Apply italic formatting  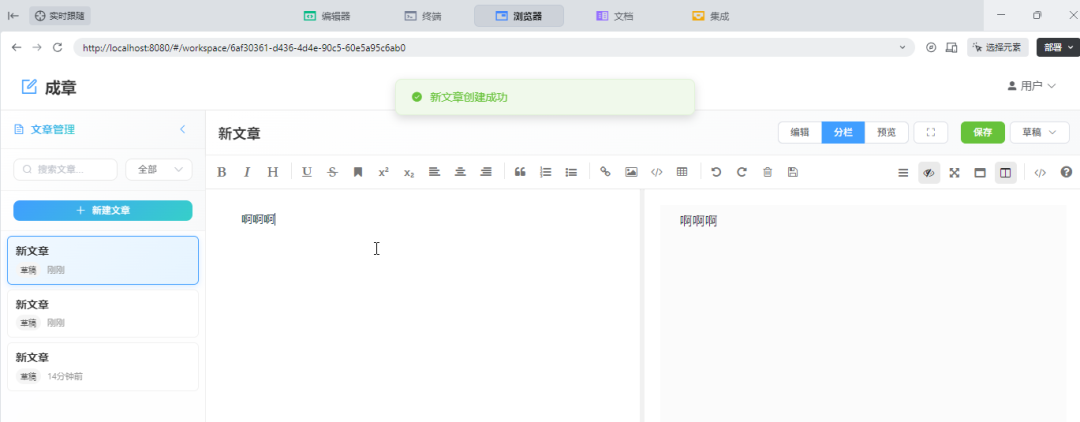click(x=247, y=172)
